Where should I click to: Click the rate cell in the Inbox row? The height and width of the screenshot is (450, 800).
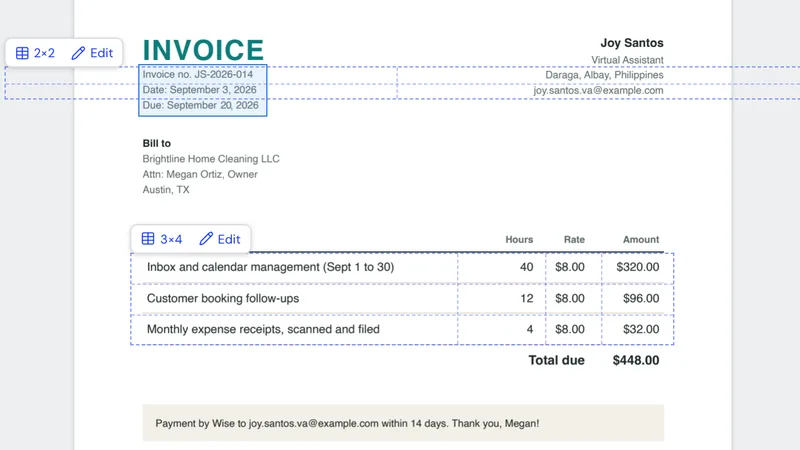[x=573, y=267]
